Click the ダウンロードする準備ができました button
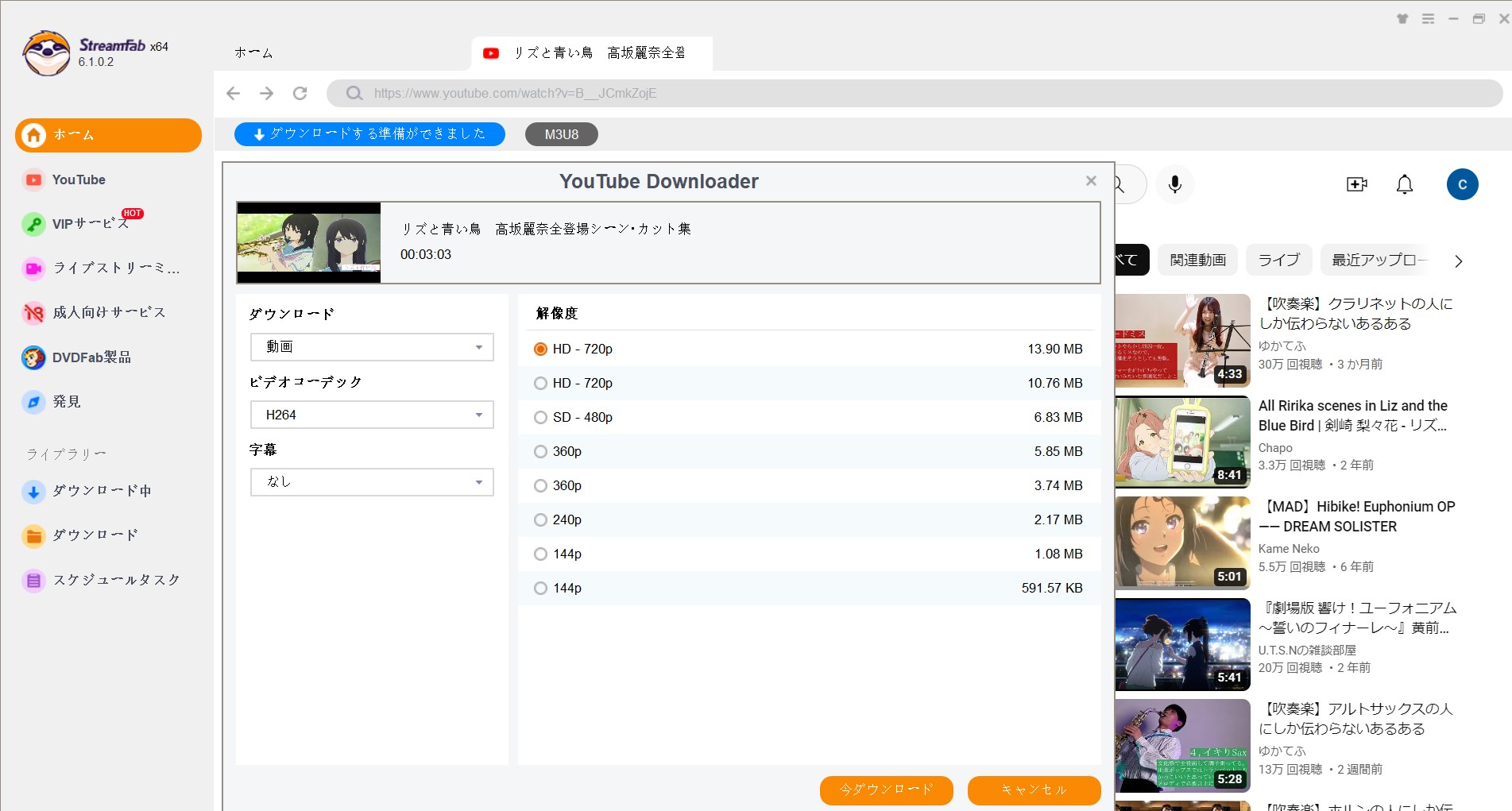Image resolution: width=1512 pixels, height=811 pixels. pos(369,134)
